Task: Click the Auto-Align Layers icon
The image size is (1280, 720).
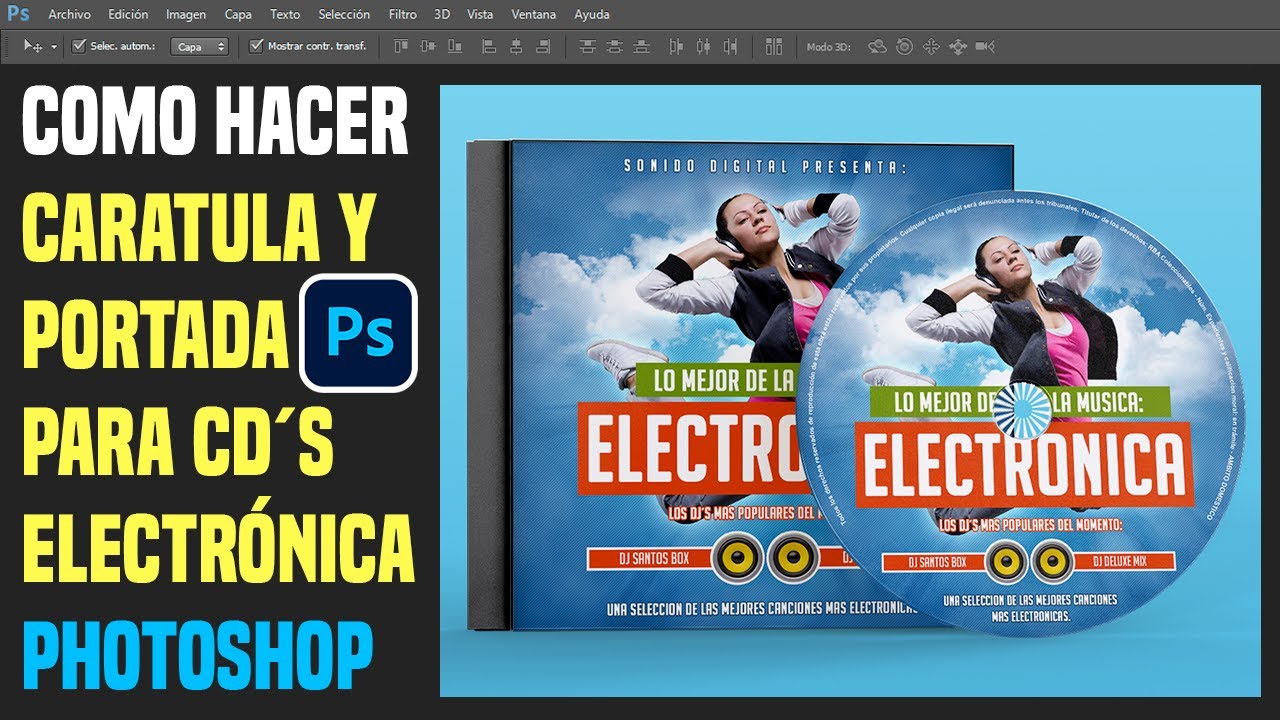Action: point(773,46)
